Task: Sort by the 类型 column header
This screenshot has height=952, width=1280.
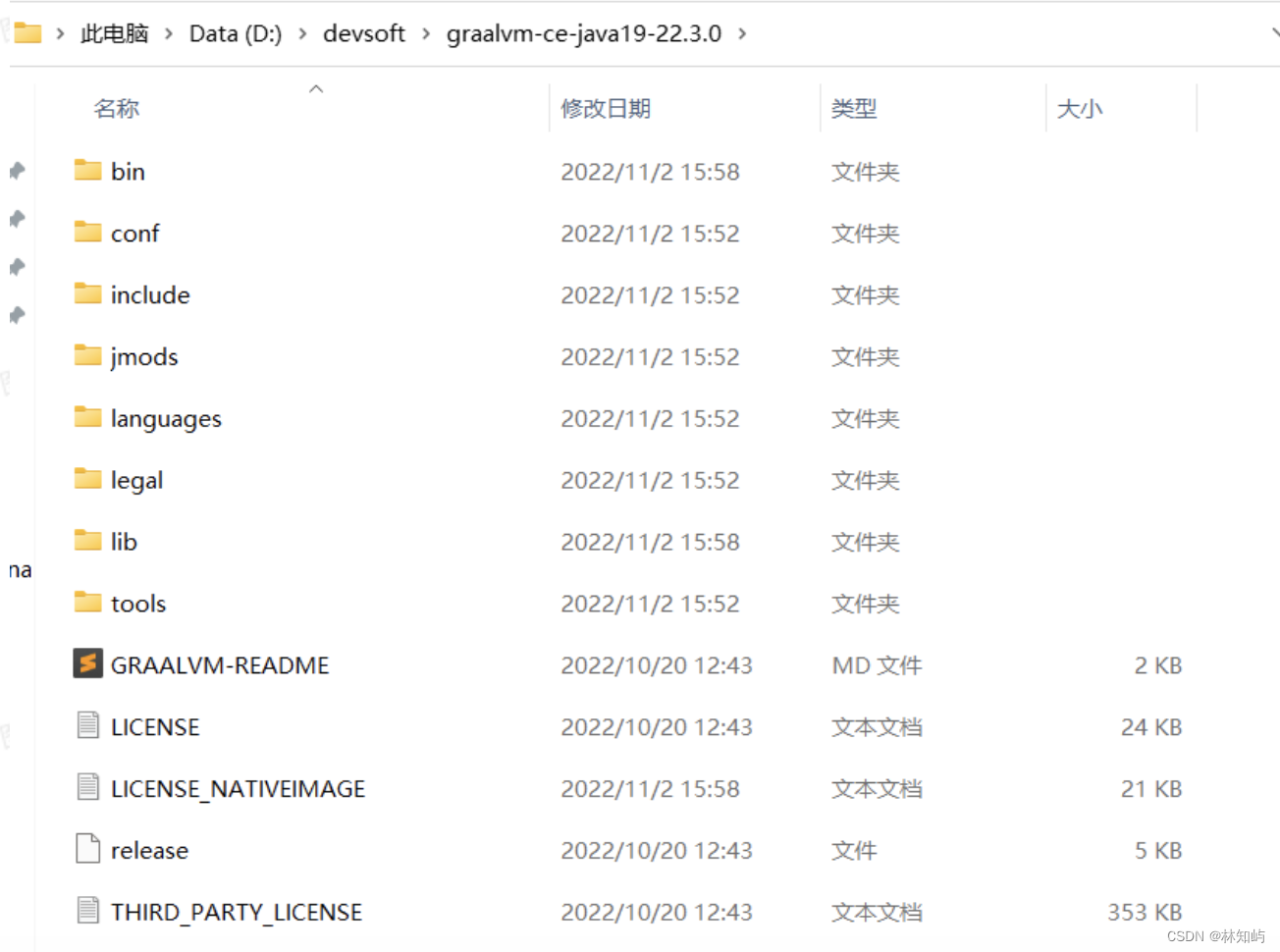Action: click(x=854, y=109)
